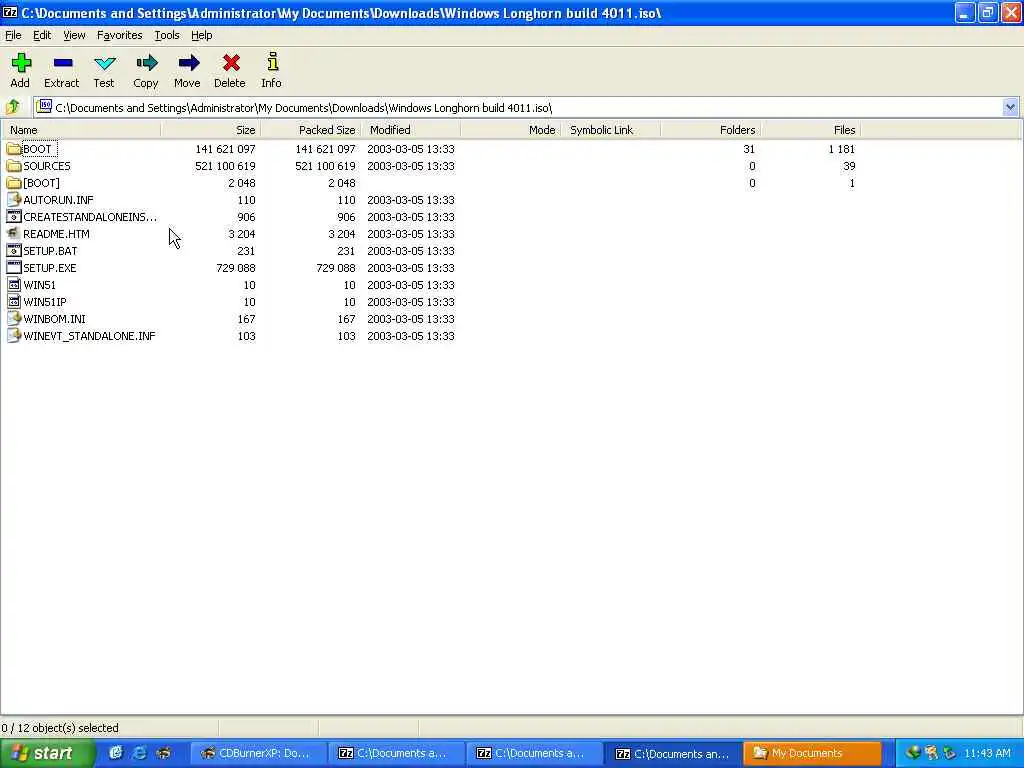This screenshot has height=768, width=1024.
Task: Click the SETUP.BAT file icon
Action: 14,251
